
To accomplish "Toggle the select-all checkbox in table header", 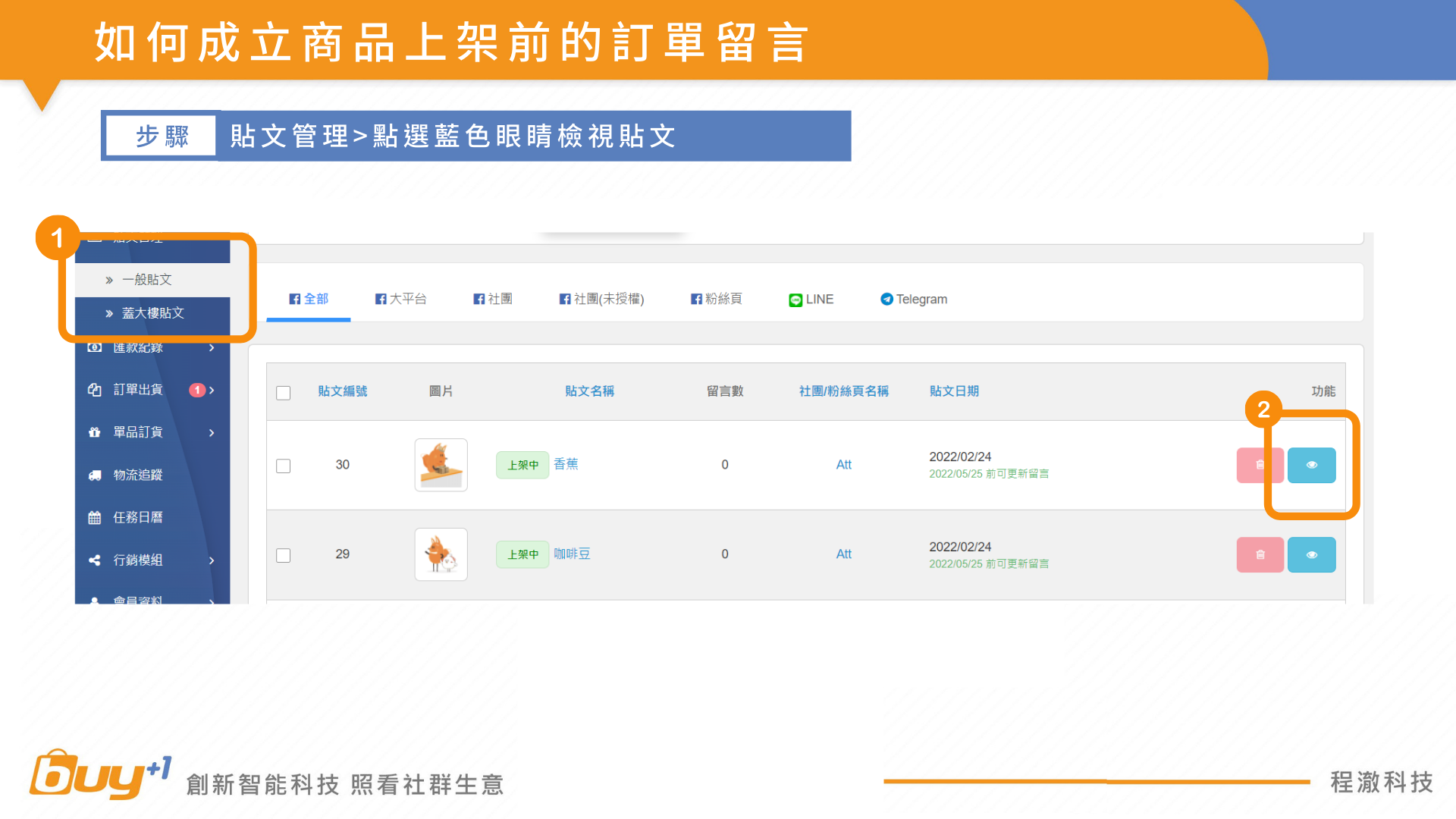I will [284, 393].
